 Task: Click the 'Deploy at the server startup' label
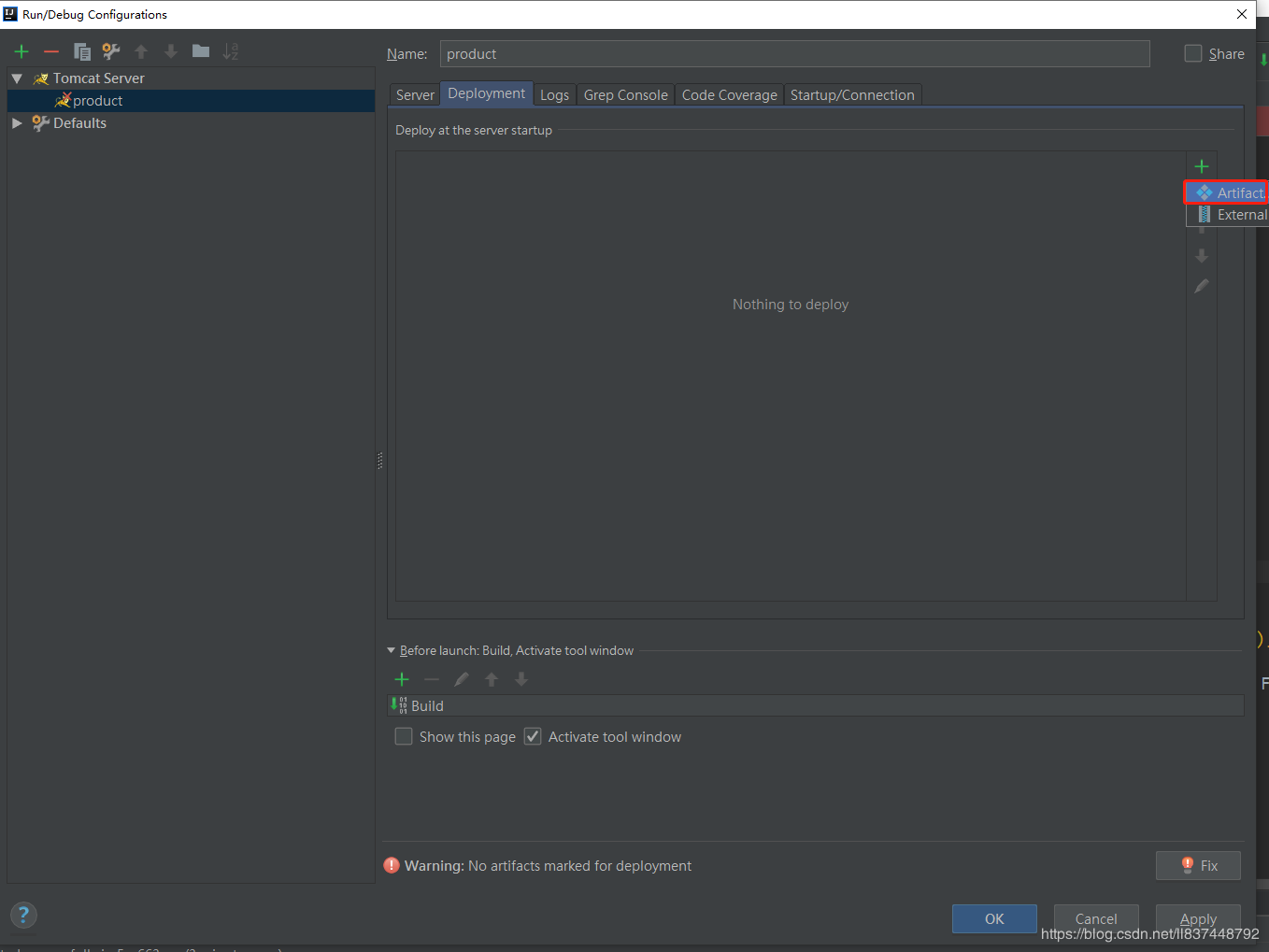(x=474, y=130)
